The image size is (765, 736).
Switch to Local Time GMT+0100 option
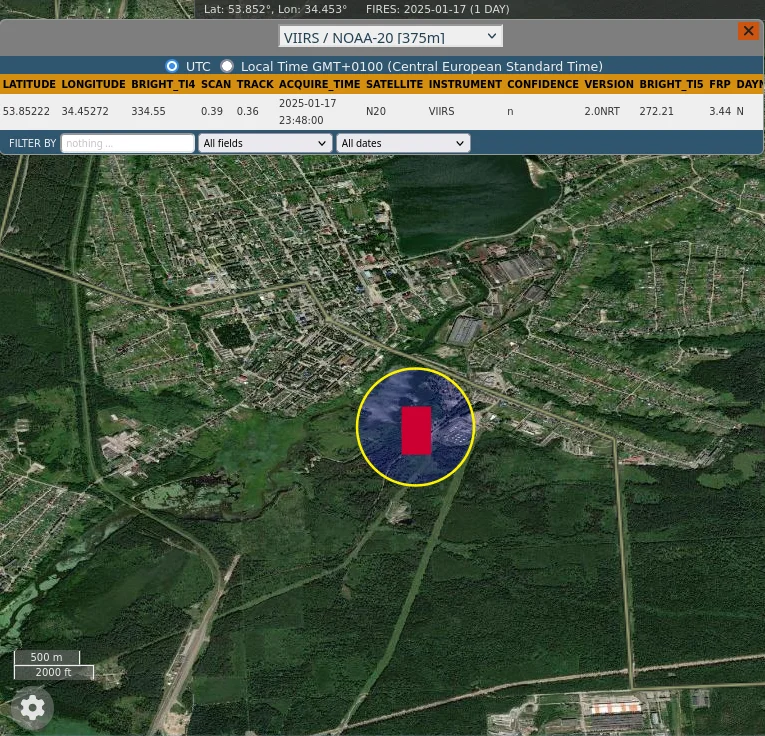227,66
